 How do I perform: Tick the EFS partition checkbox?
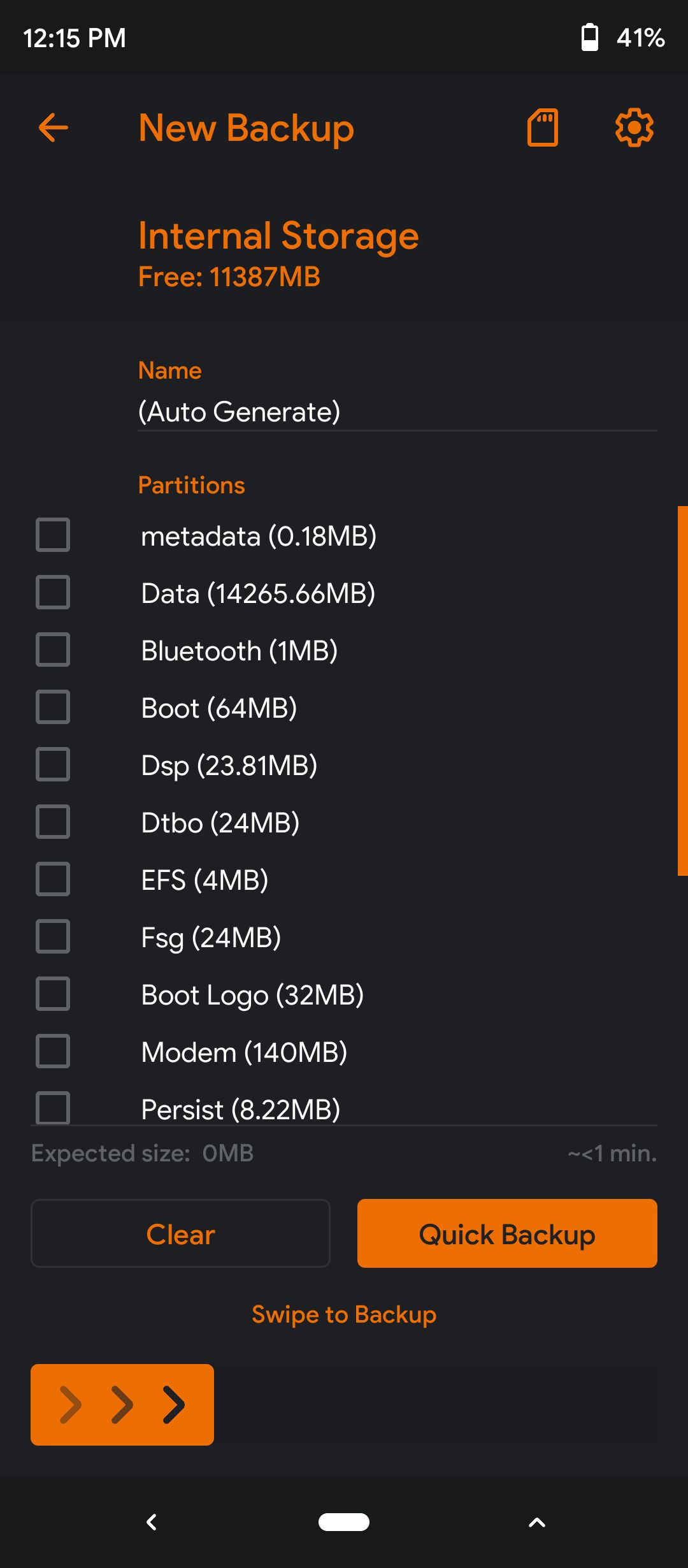click(x=53, y=879)
